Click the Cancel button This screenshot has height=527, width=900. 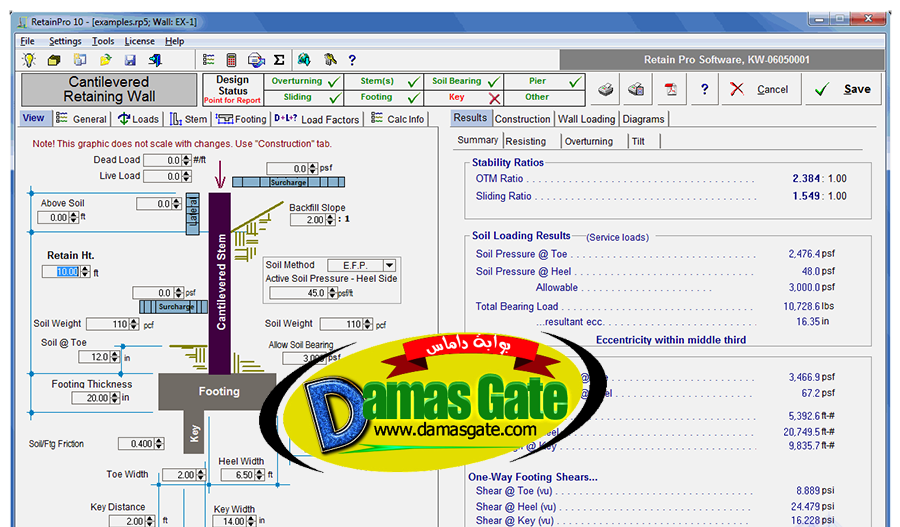pyautogui.click(x=761, y=89)
